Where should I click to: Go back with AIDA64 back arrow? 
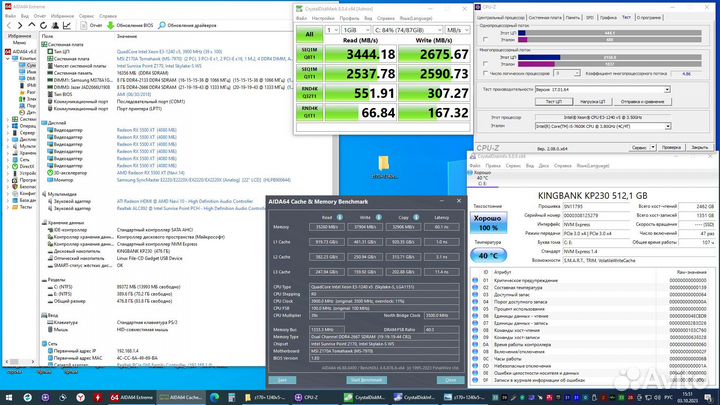pos(8,26)
